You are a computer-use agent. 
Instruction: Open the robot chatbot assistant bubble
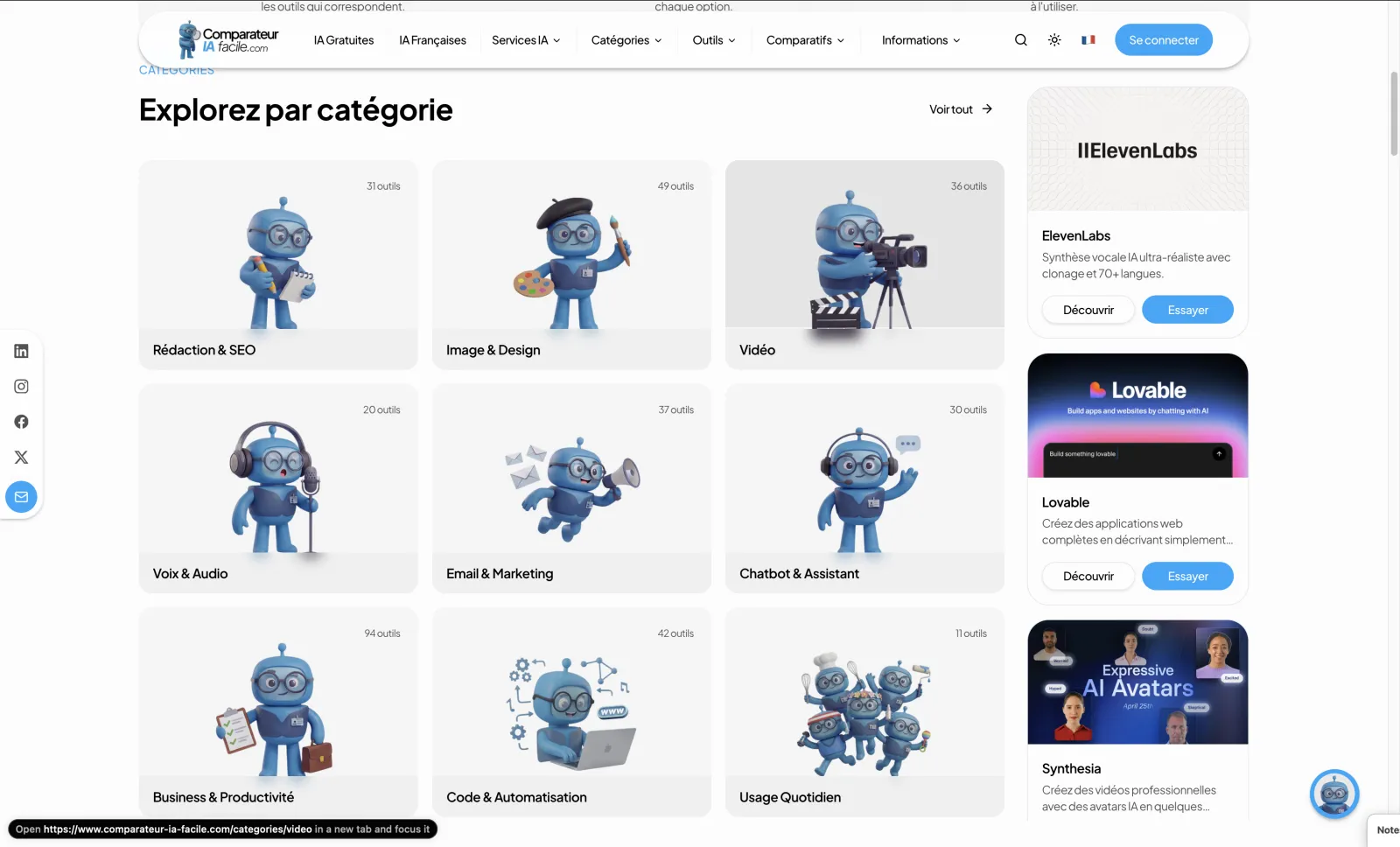(x=1333, y=794)
